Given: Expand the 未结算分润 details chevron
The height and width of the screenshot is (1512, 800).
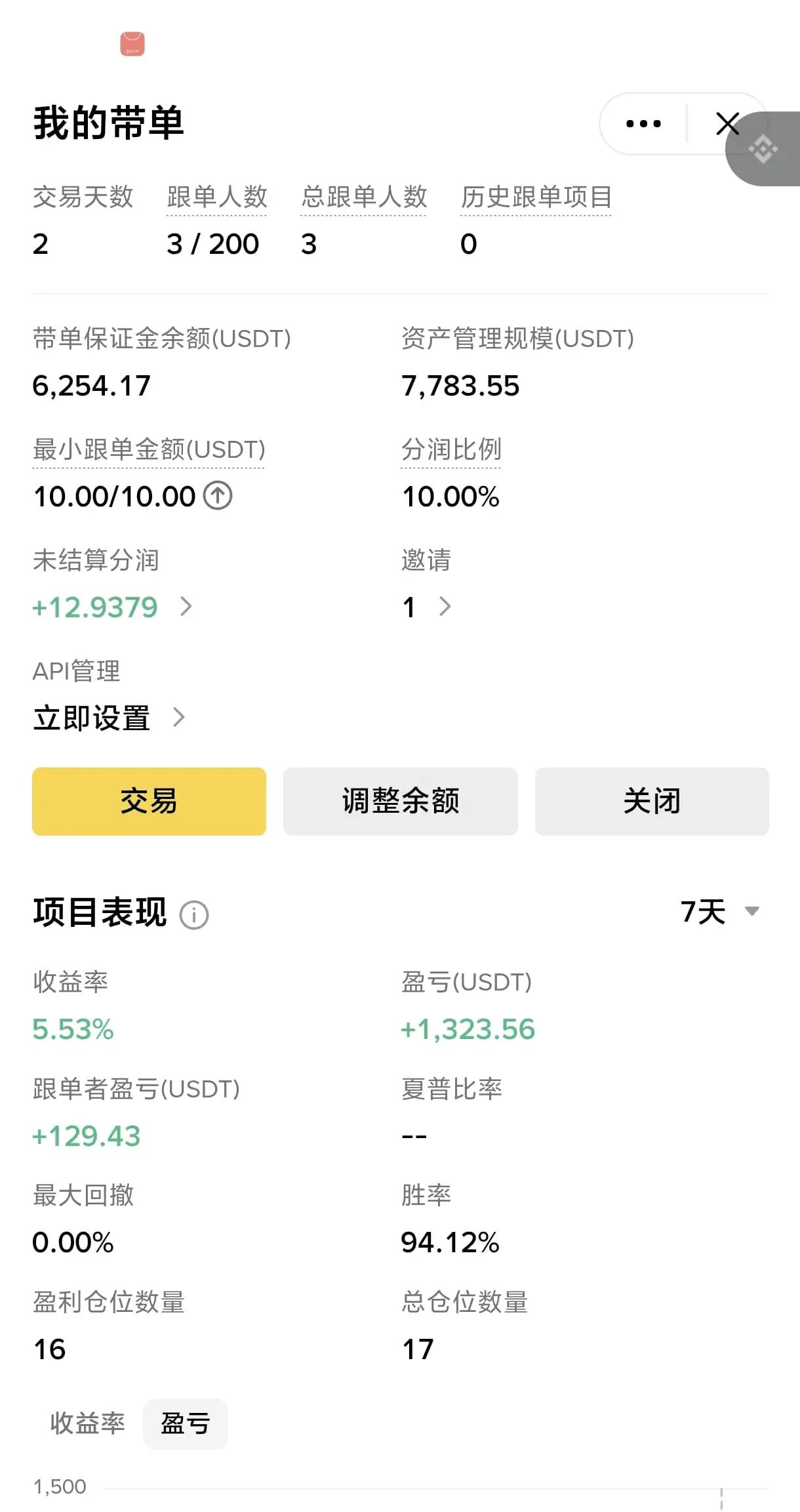Looking at the screenshot, I should pos(186,607).
